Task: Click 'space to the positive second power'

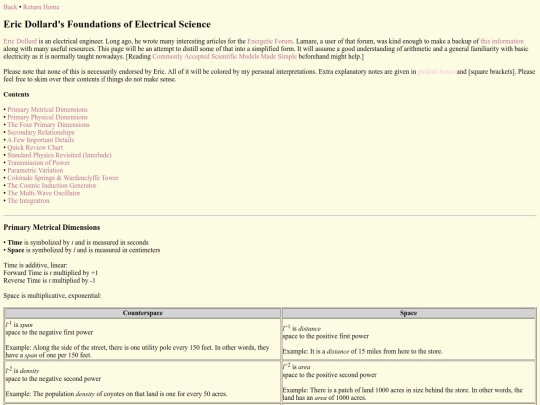Action: 330,375
